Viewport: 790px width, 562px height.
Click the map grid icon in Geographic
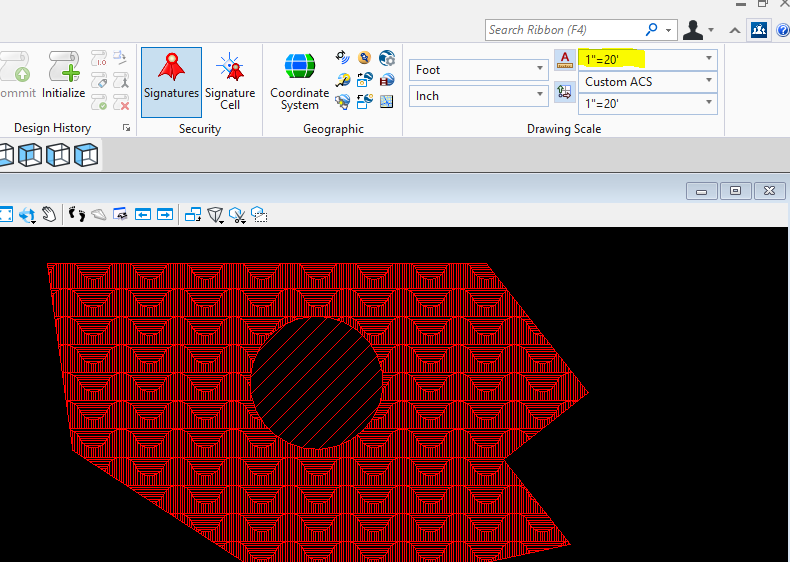click(386, 101)
